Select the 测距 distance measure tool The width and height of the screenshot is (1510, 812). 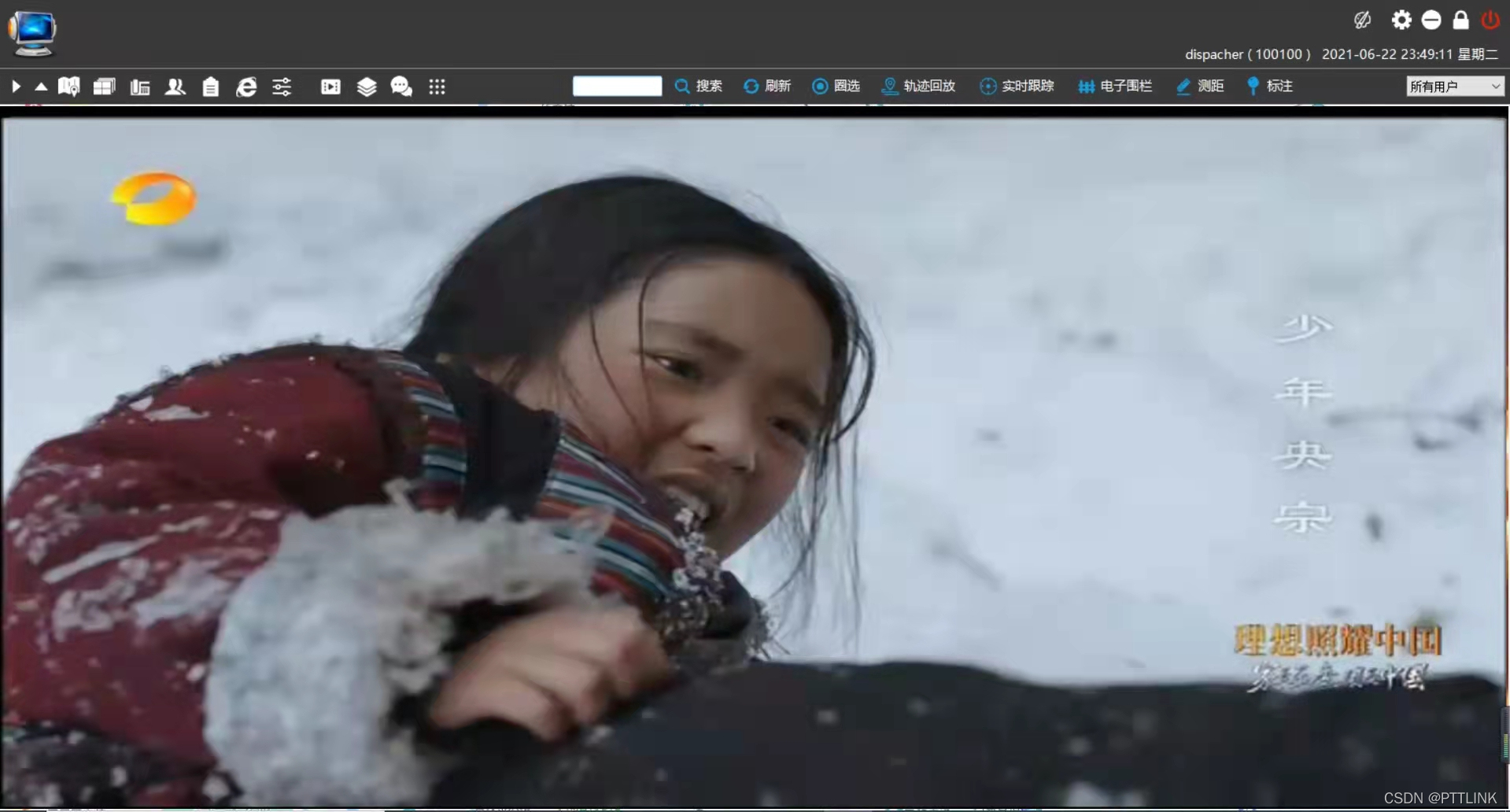(1200, 86)
